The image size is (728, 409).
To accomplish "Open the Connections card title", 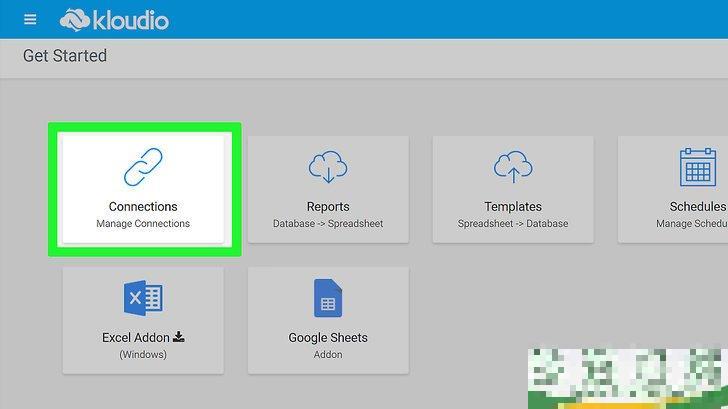I will coord(143,207).
